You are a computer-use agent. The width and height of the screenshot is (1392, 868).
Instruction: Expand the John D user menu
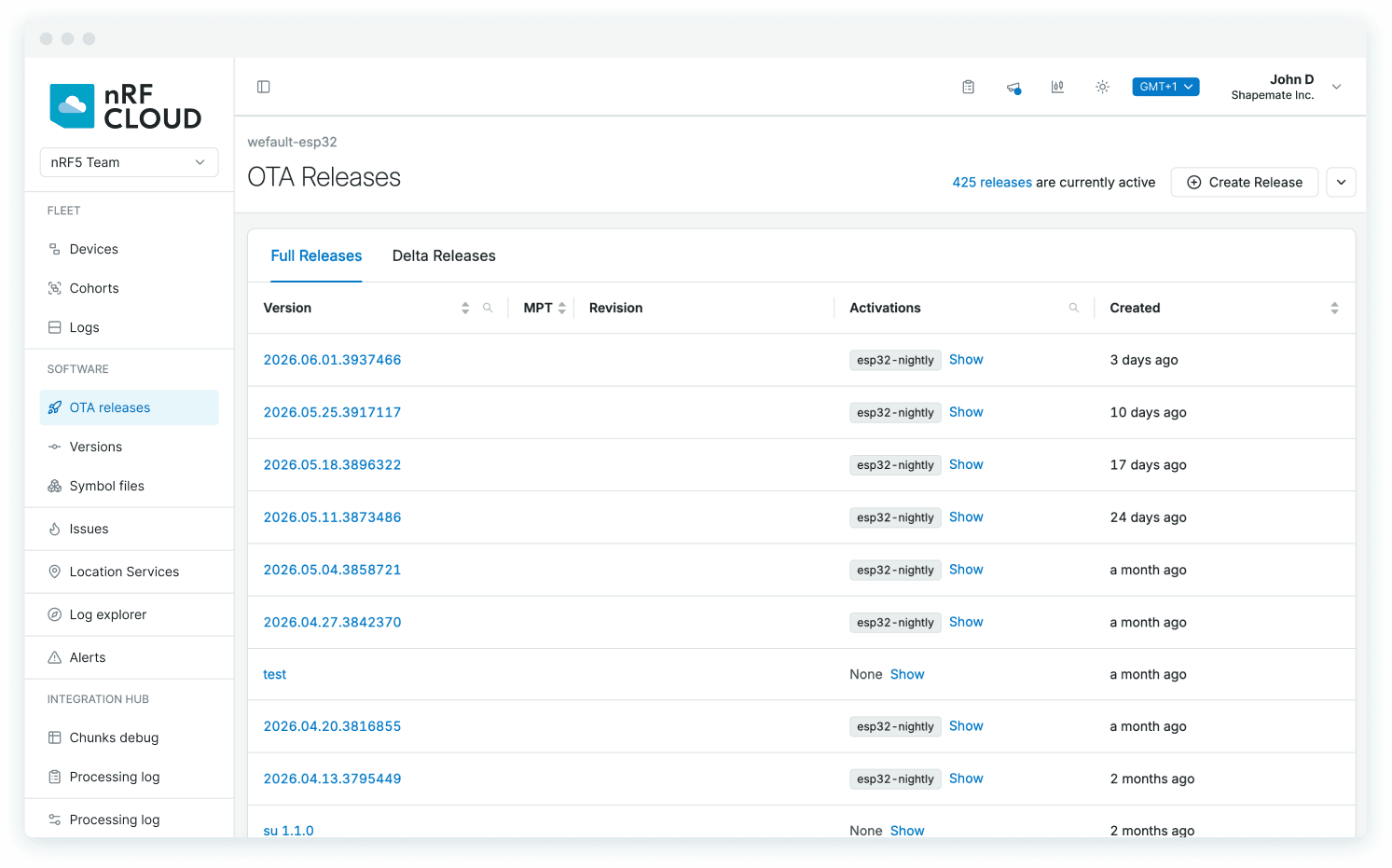pos(1336,87)
